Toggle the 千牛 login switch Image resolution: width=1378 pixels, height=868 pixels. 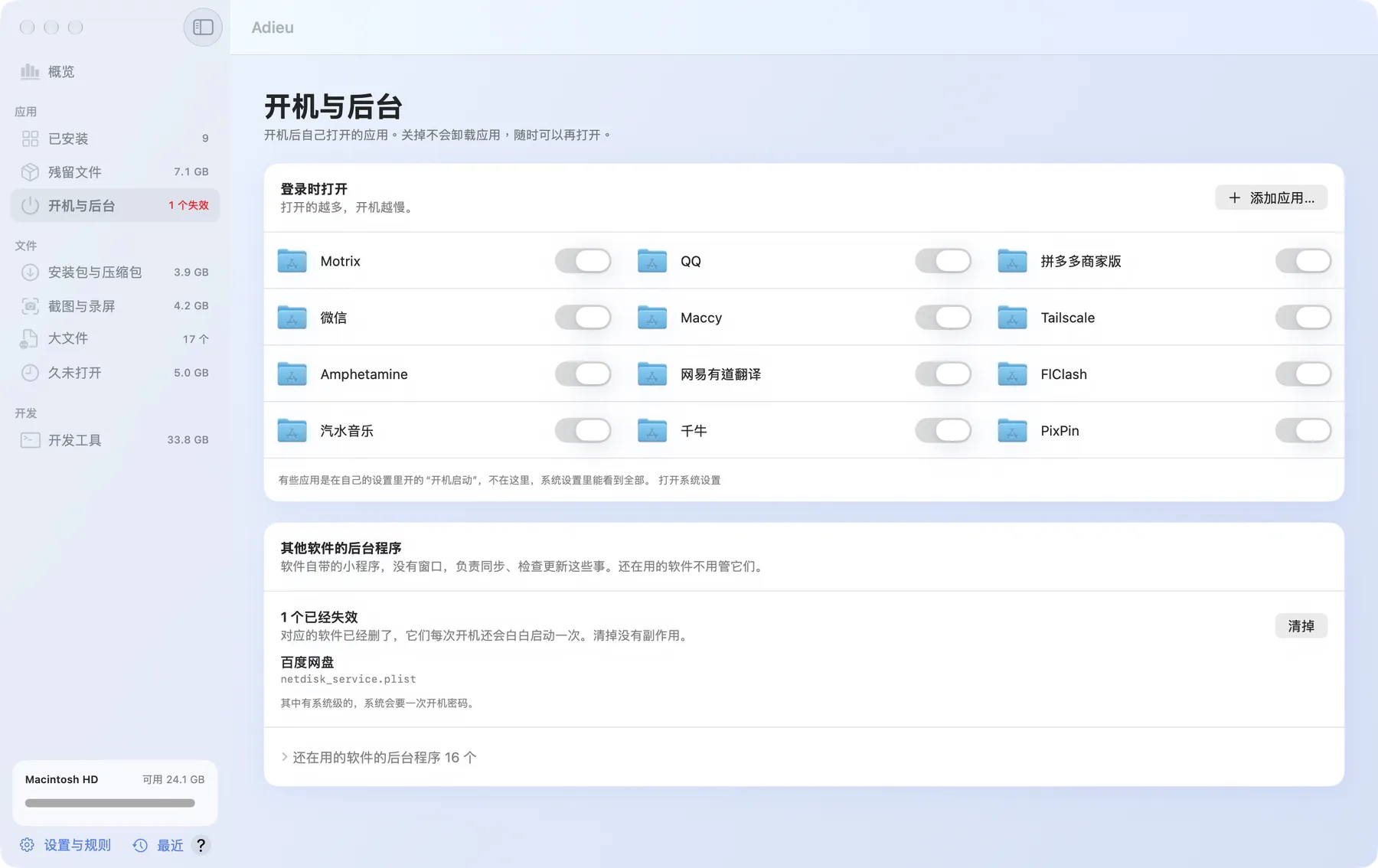(x=943, y=431)
